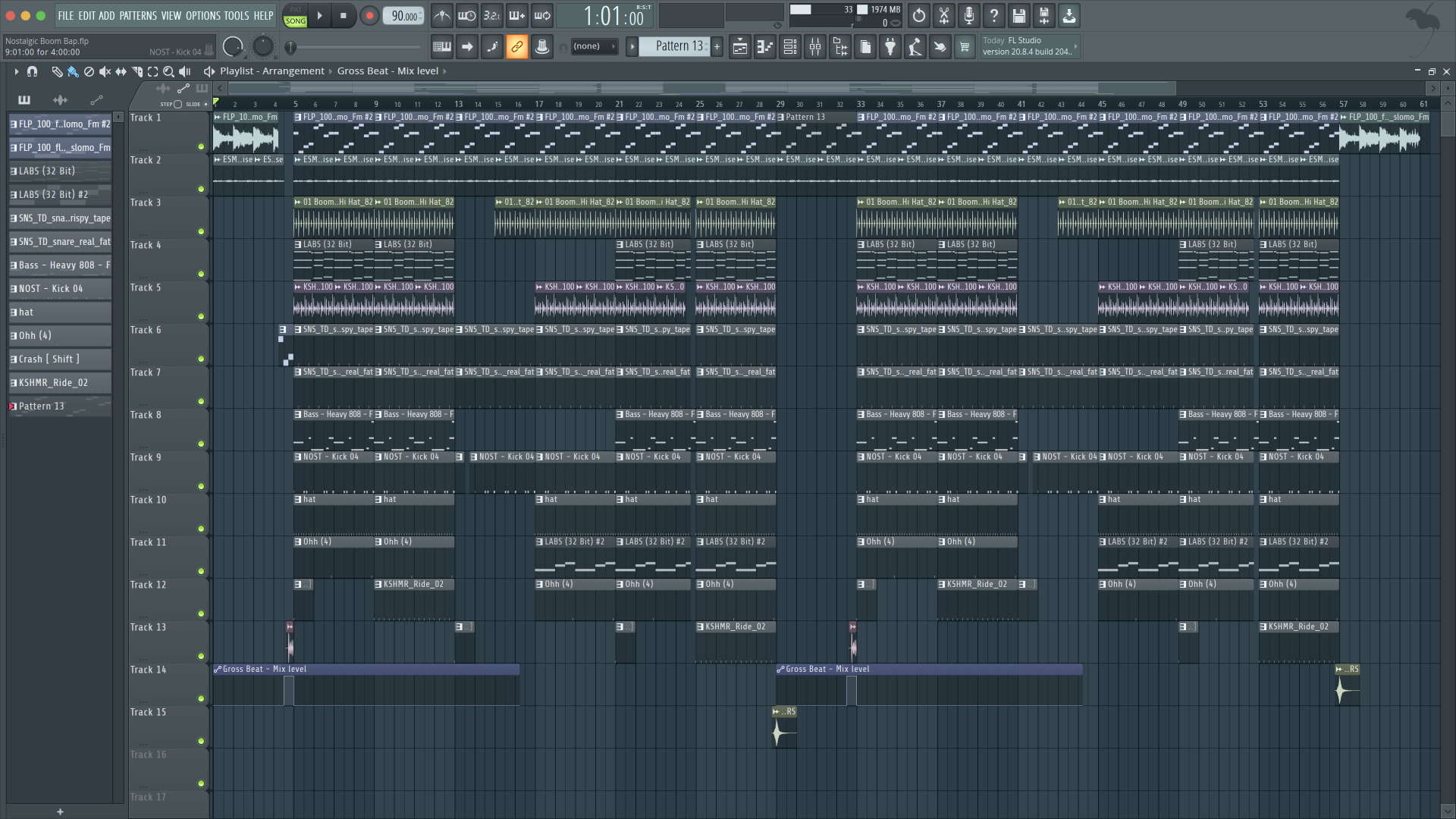This screenshot has width=1456, height=819.
Task: Select the Draw pencil tool
Action: tap(57, 71)
